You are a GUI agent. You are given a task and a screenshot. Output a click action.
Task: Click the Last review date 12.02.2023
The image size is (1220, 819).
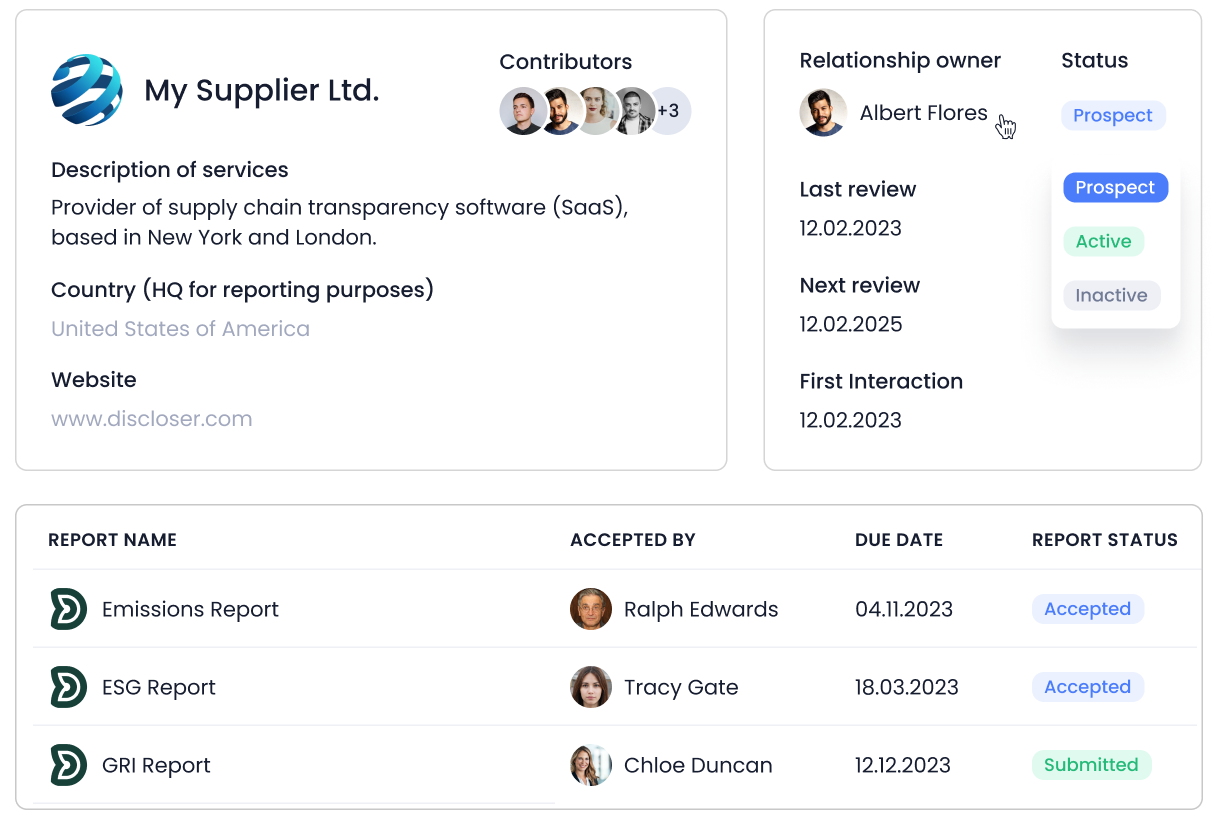[851, 228]
